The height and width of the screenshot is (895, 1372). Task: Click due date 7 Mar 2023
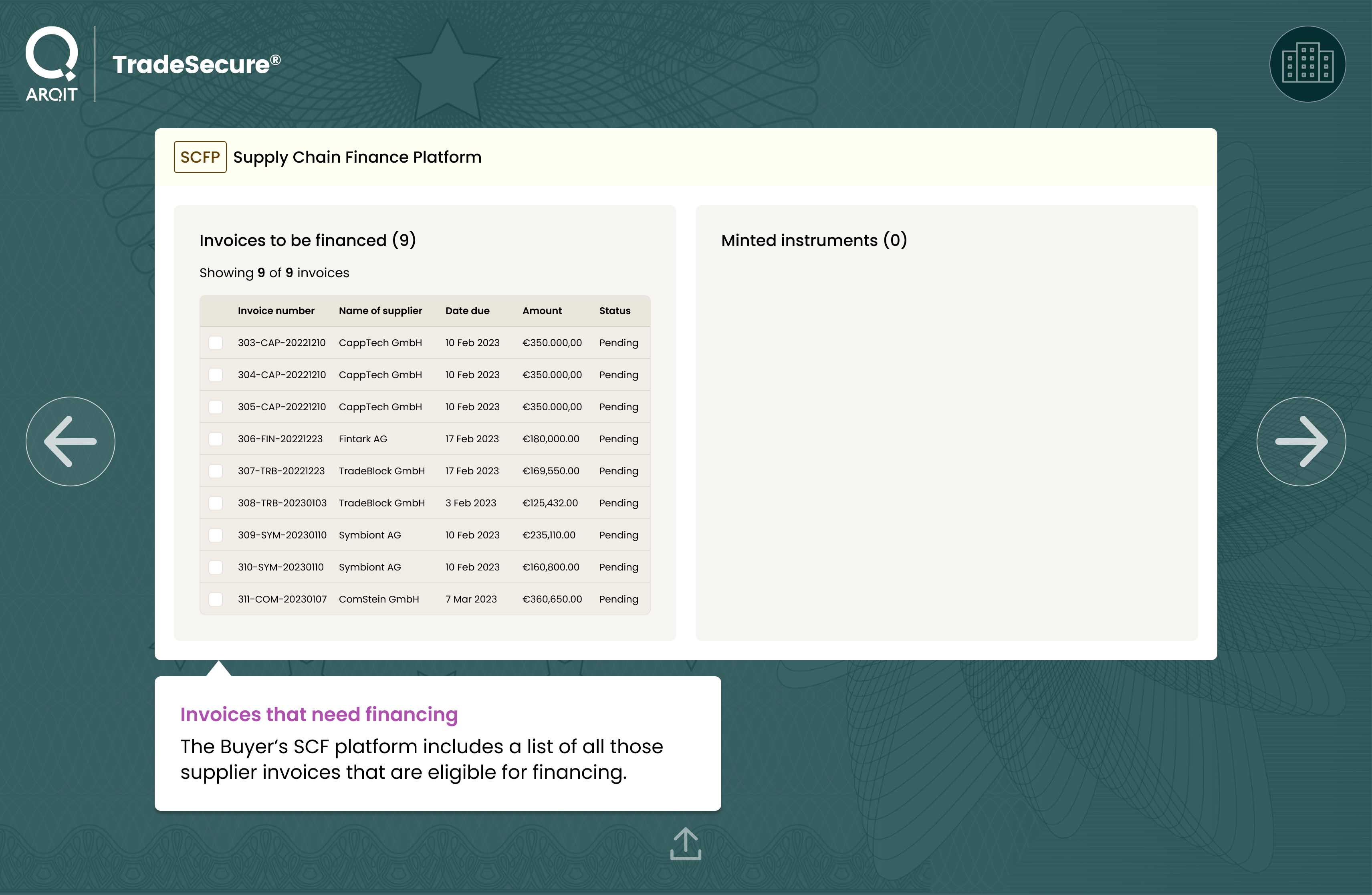point(471,599)
